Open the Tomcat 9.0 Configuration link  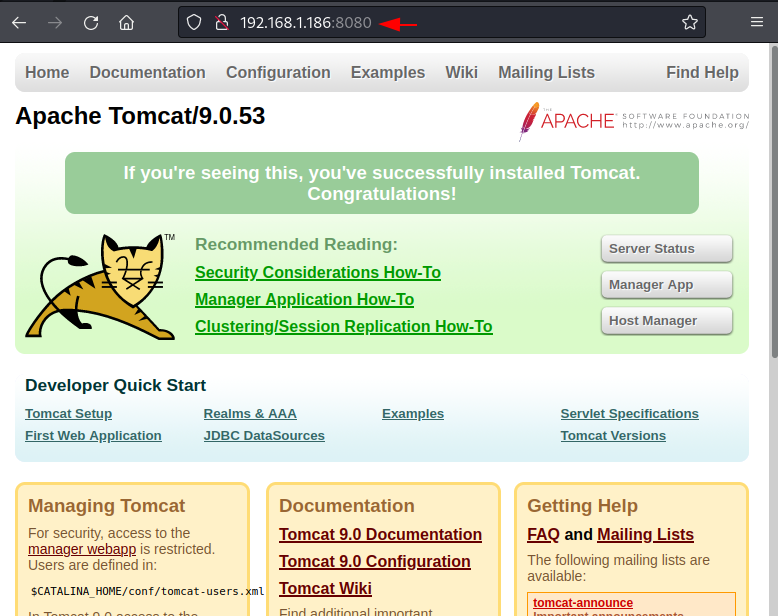(375, 561)
